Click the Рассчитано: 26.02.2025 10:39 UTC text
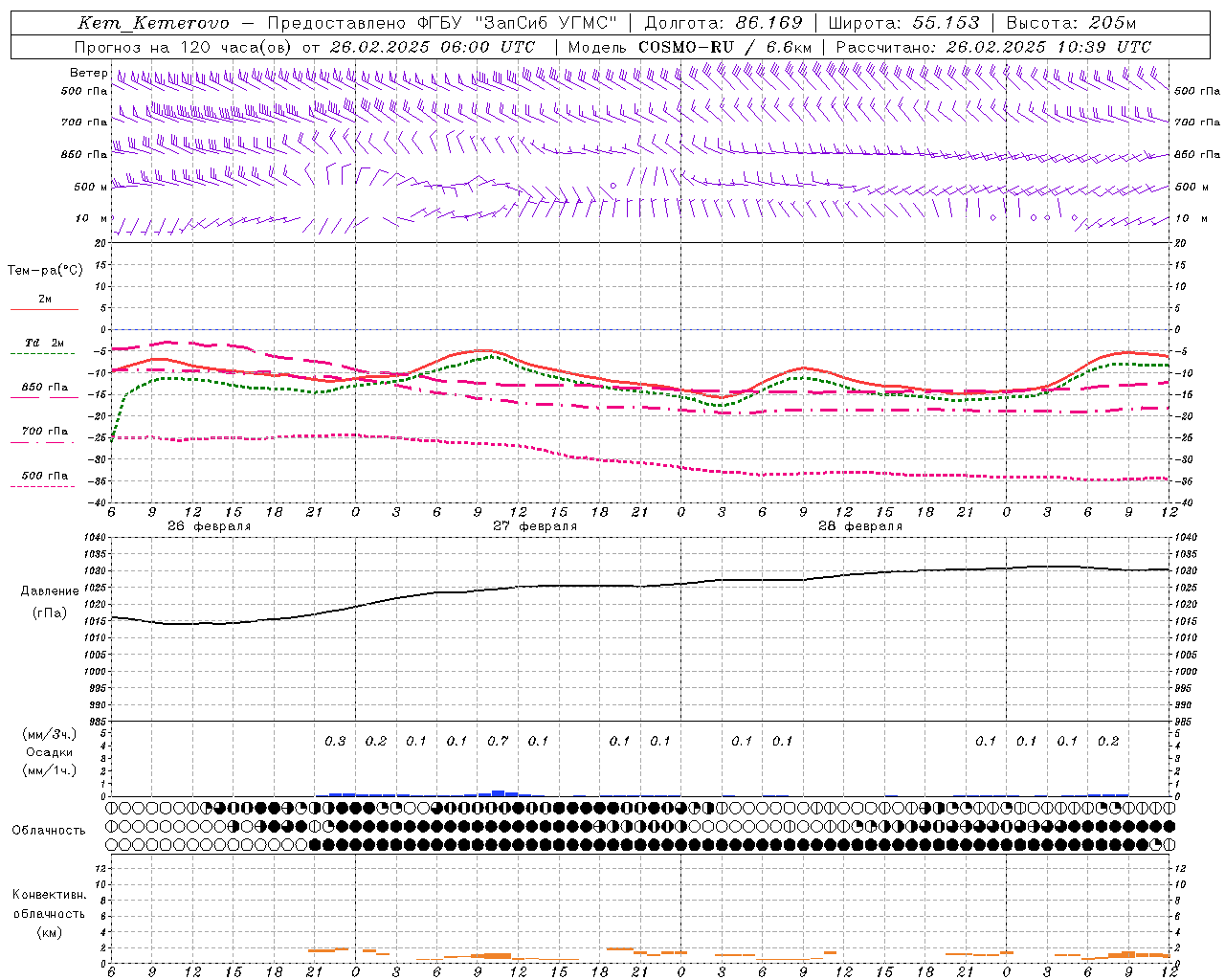Image resolution: width=1225 pixels, height=980 pixels. pyautogui.click(x=993, y=47)
